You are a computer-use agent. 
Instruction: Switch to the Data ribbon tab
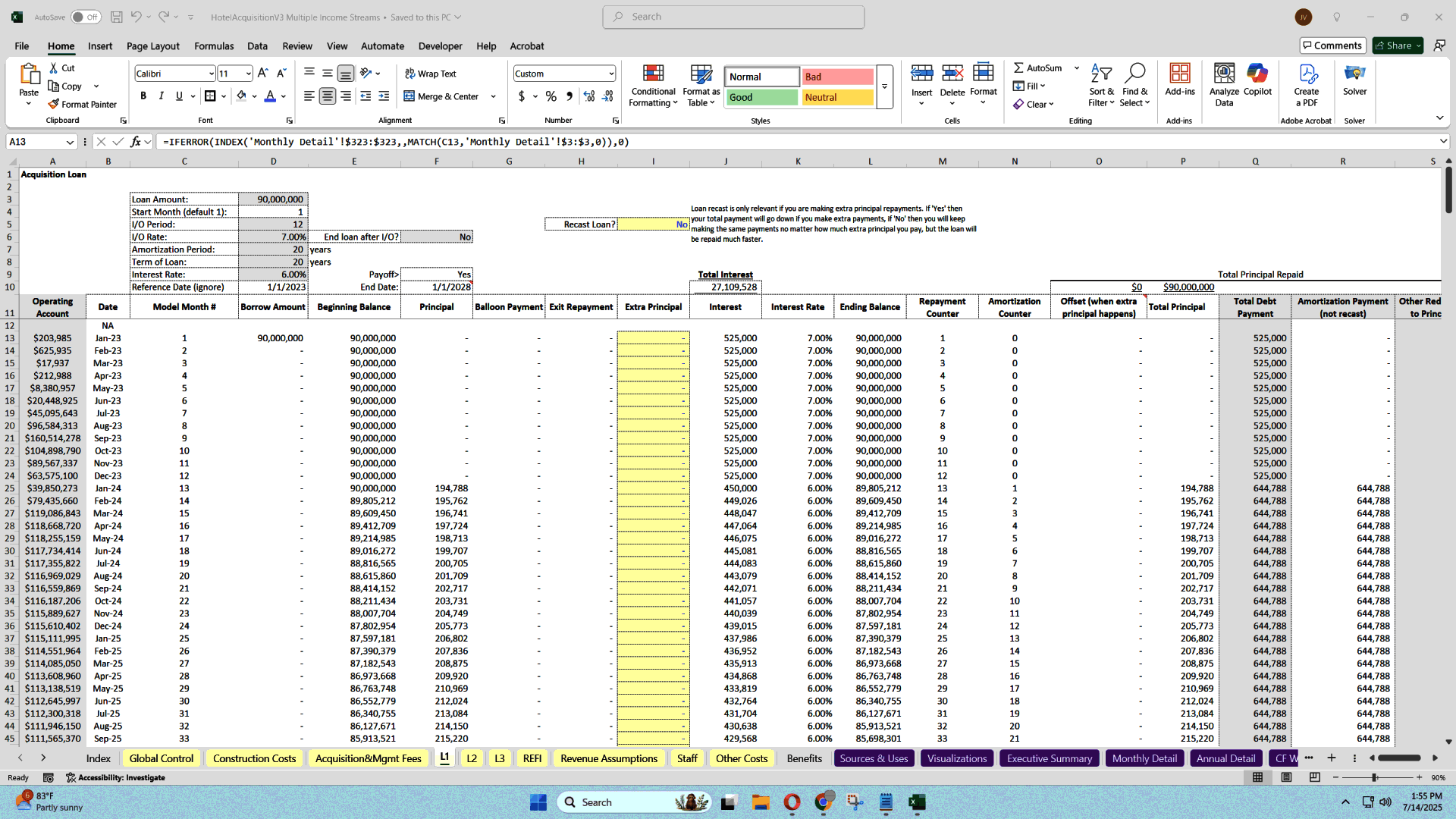(257, 46)
